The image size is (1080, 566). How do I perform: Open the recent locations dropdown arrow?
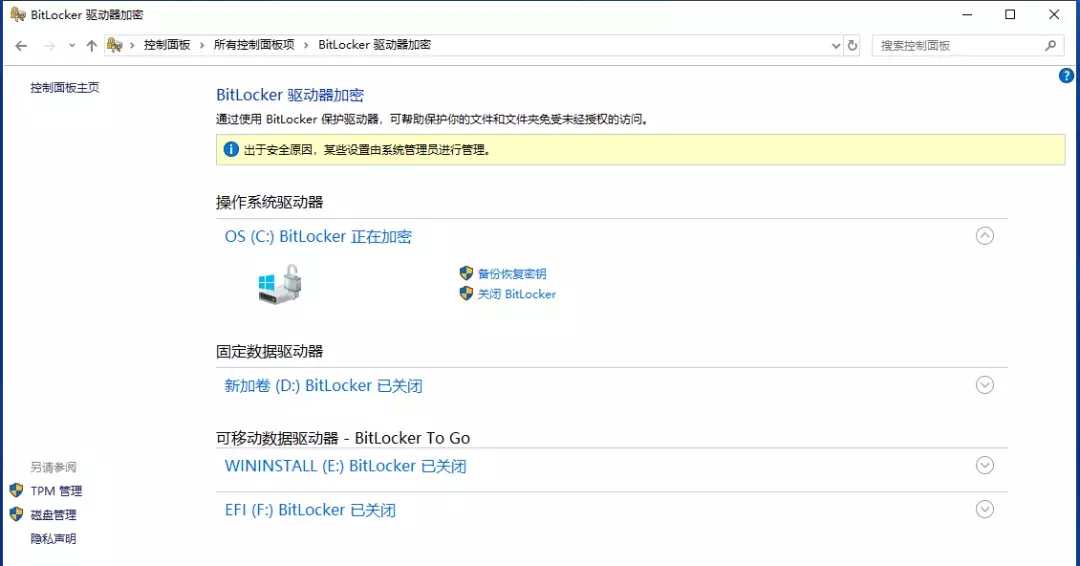pos(72,45)
